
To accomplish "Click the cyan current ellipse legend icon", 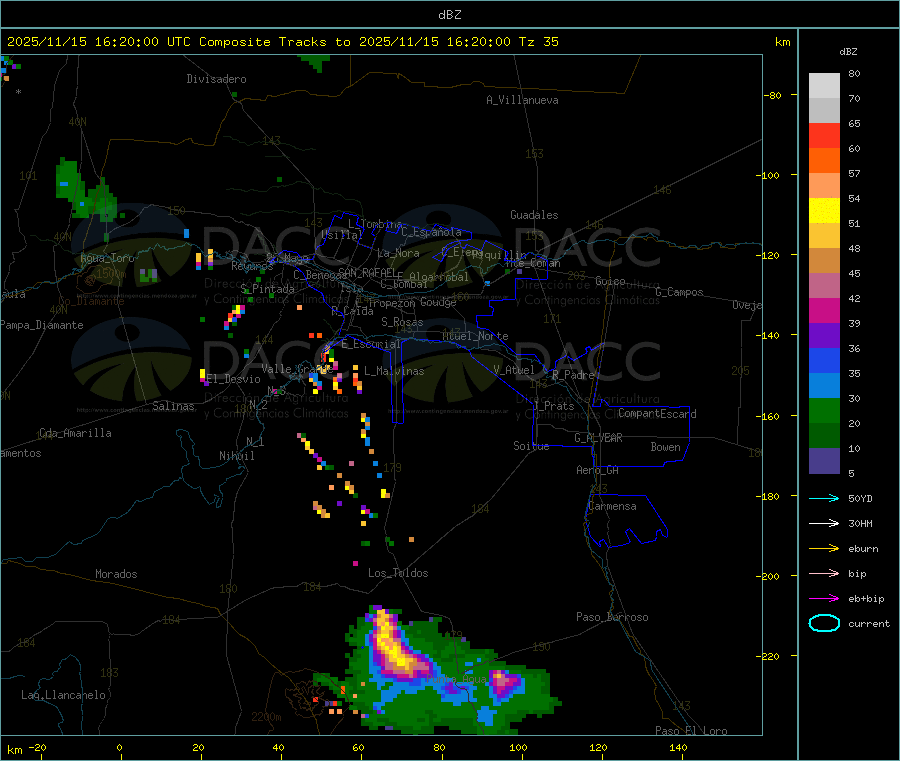I will 824,623.
